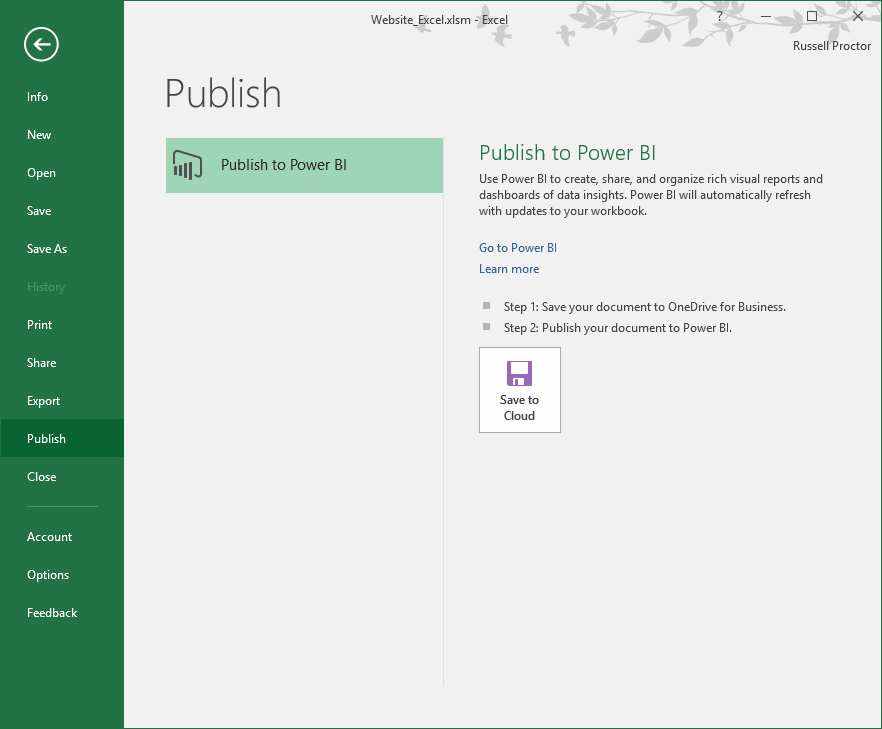The image size is (882, 729).
Task: Open the help question mark icon
Action: point(719,17)
